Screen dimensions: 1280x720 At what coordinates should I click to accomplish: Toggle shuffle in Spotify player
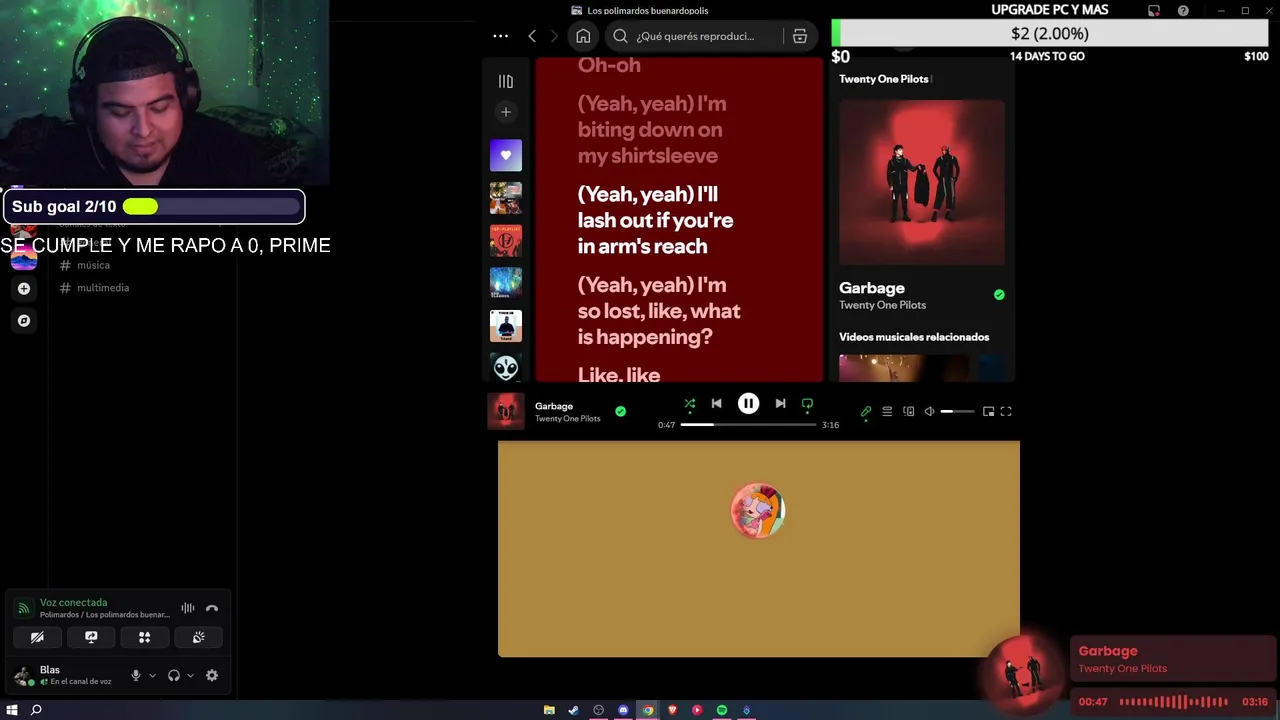click(x=689, y=404)
